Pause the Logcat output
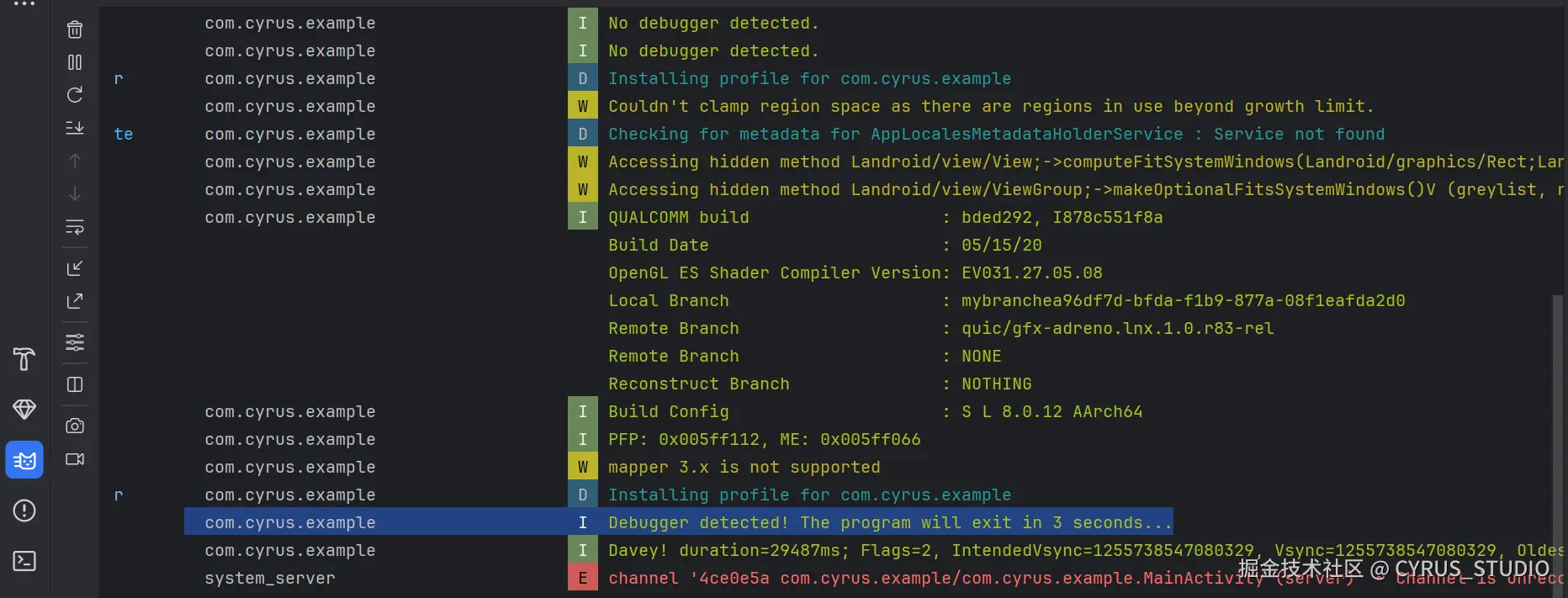The height and width of the screenshot is (598, 1568). [75, 62]
